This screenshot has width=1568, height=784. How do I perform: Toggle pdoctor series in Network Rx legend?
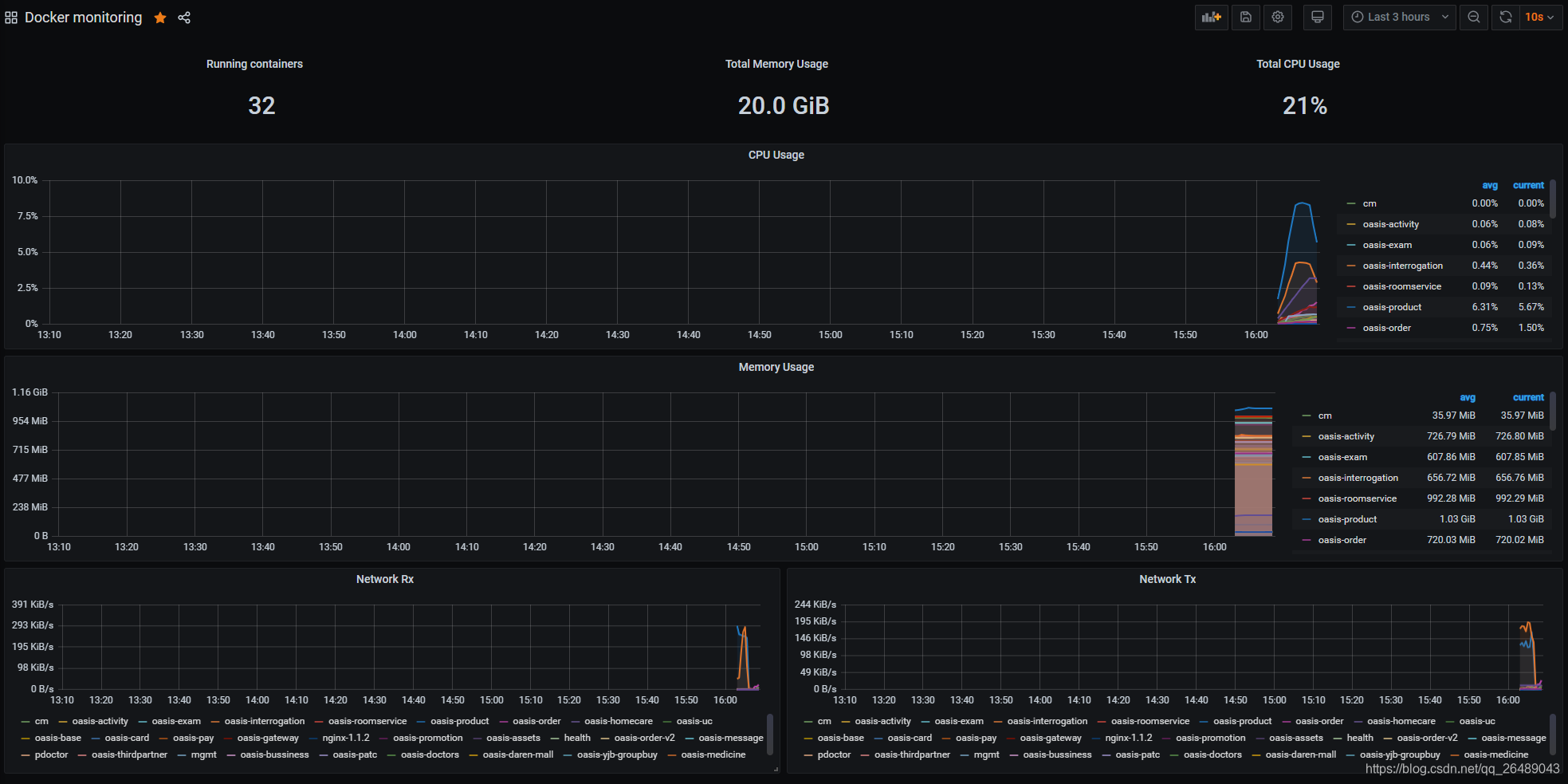(x=51, y=754)
